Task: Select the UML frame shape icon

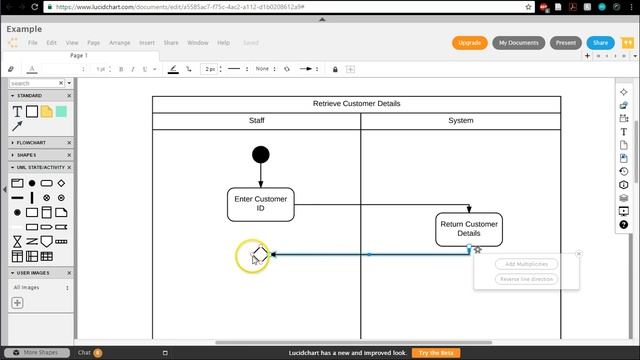Action: pyautogui.click(x=17, y=183)
